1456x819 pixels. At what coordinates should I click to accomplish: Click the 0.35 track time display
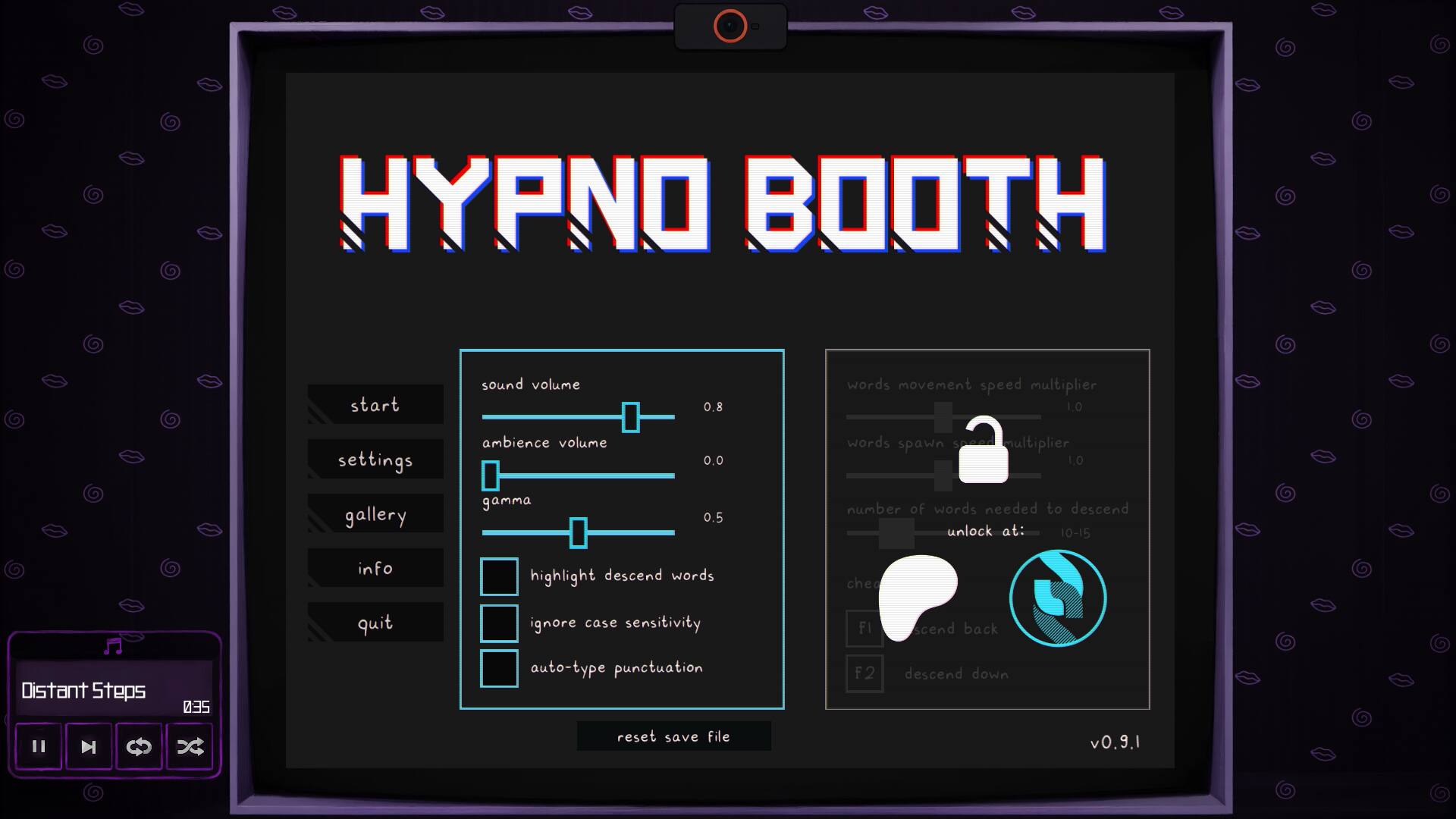(x=196, y=707)
